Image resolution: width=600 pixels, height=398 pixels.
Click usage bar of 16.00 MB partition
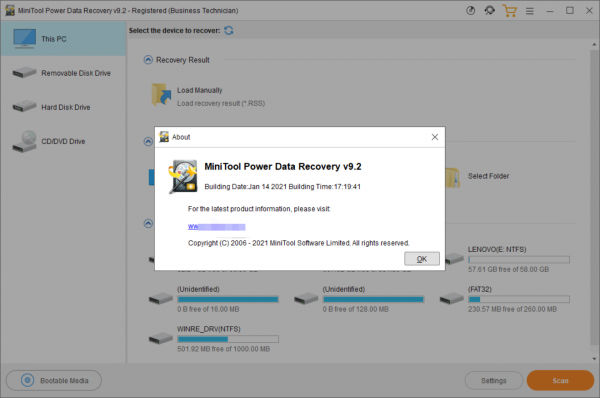228,300
